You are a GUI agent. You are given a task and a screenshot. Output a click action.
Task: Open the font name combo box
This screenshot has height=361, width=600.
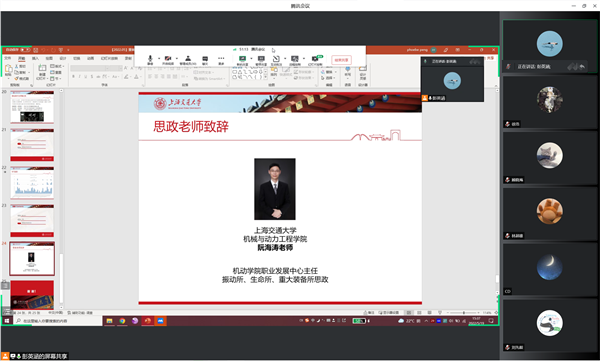point(88,68)
